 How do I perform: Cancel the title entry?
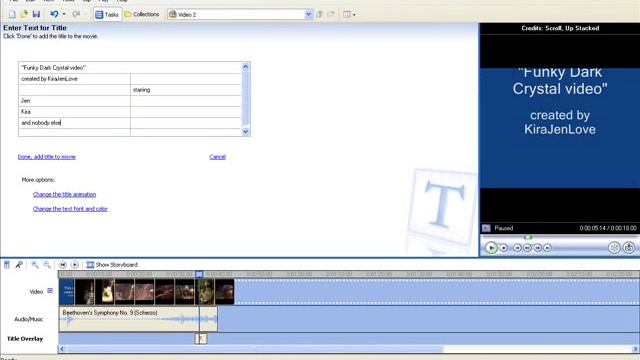tap(218, 157)
